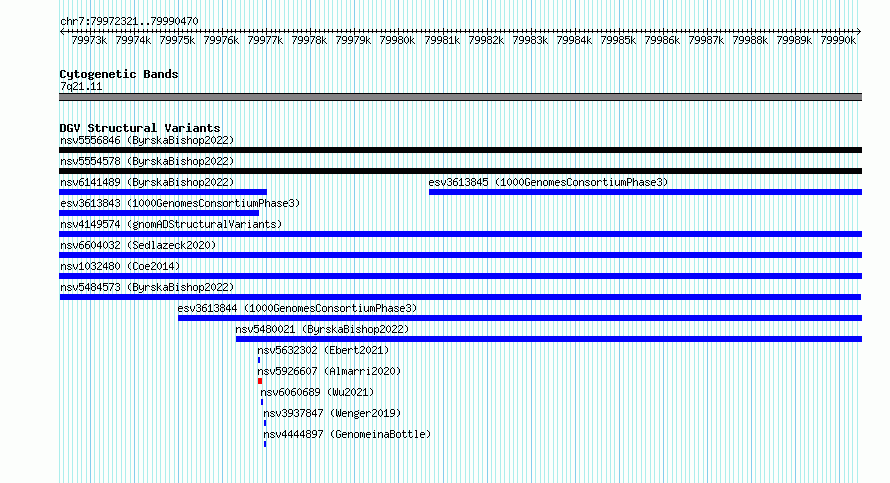
Task: Open nsv3937847 (Wenger2019) variant label
Action: coord(332,413)
